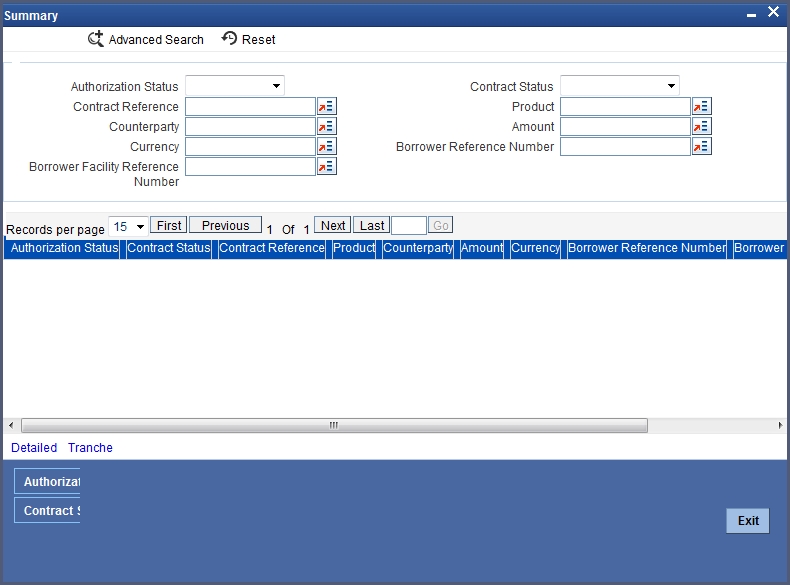This screenshot has width=790, height=585.
Task: Go to the First page
Action: pyautogui.click(x=169, y=225)
